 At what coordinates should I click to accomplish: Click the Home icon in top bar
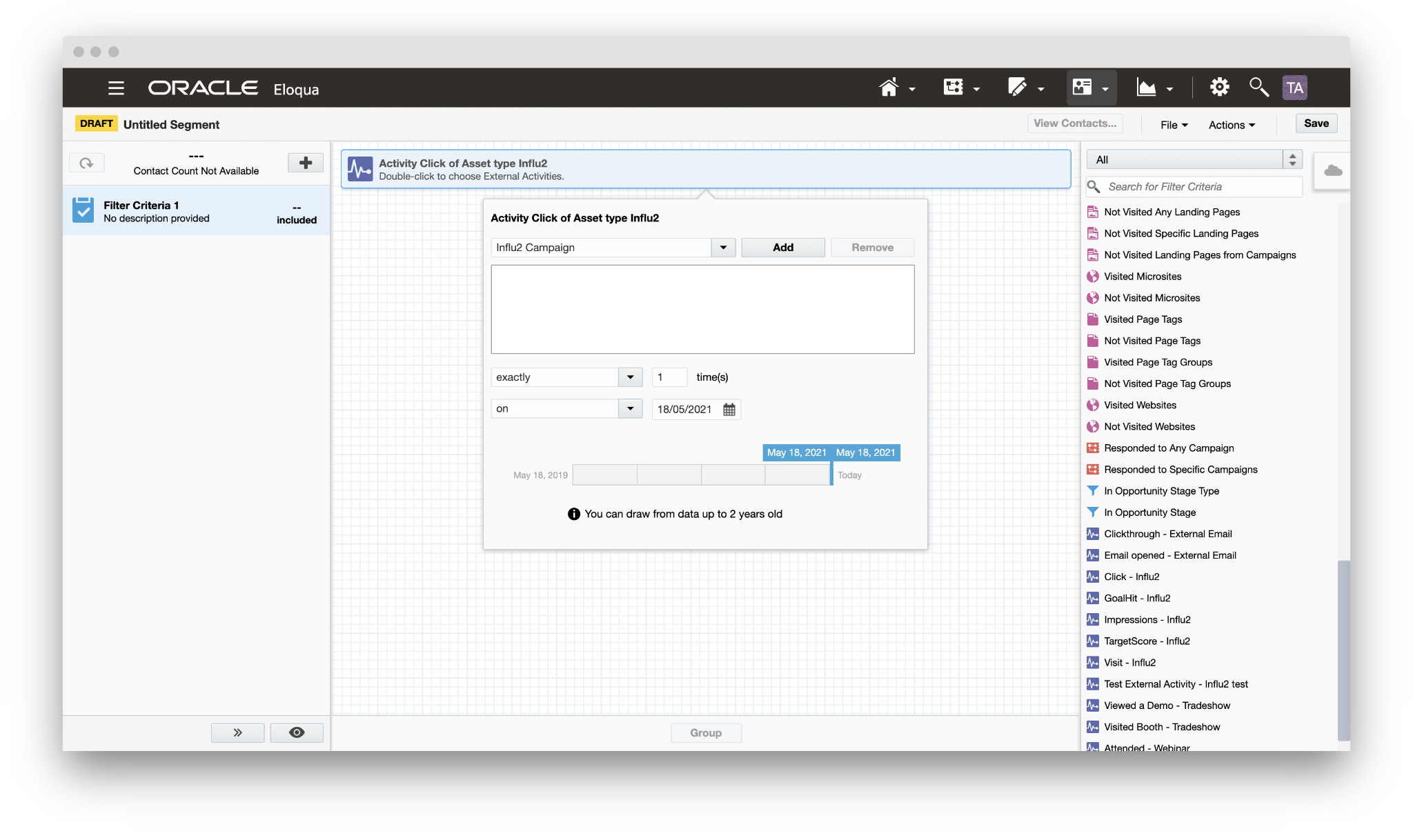[x=889, y=88]
